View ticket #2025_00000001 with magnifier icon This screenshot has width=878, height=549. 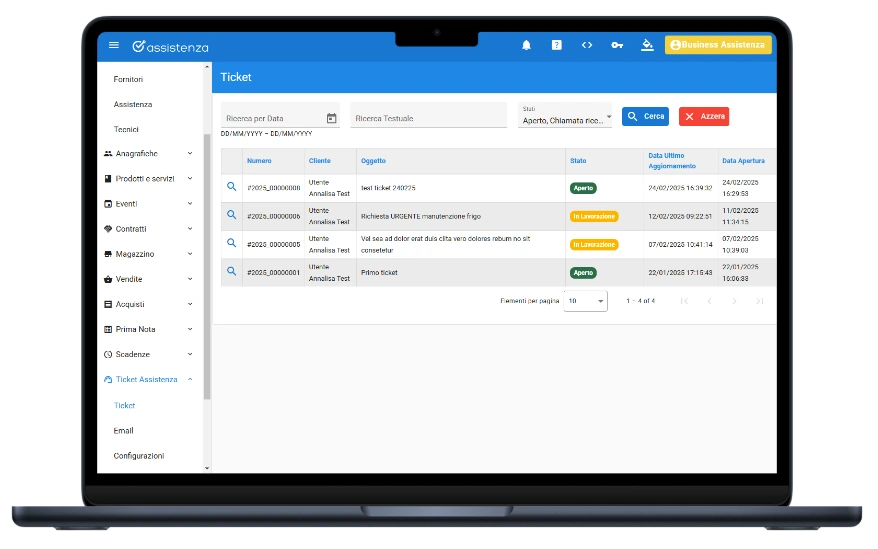[231, 271]
